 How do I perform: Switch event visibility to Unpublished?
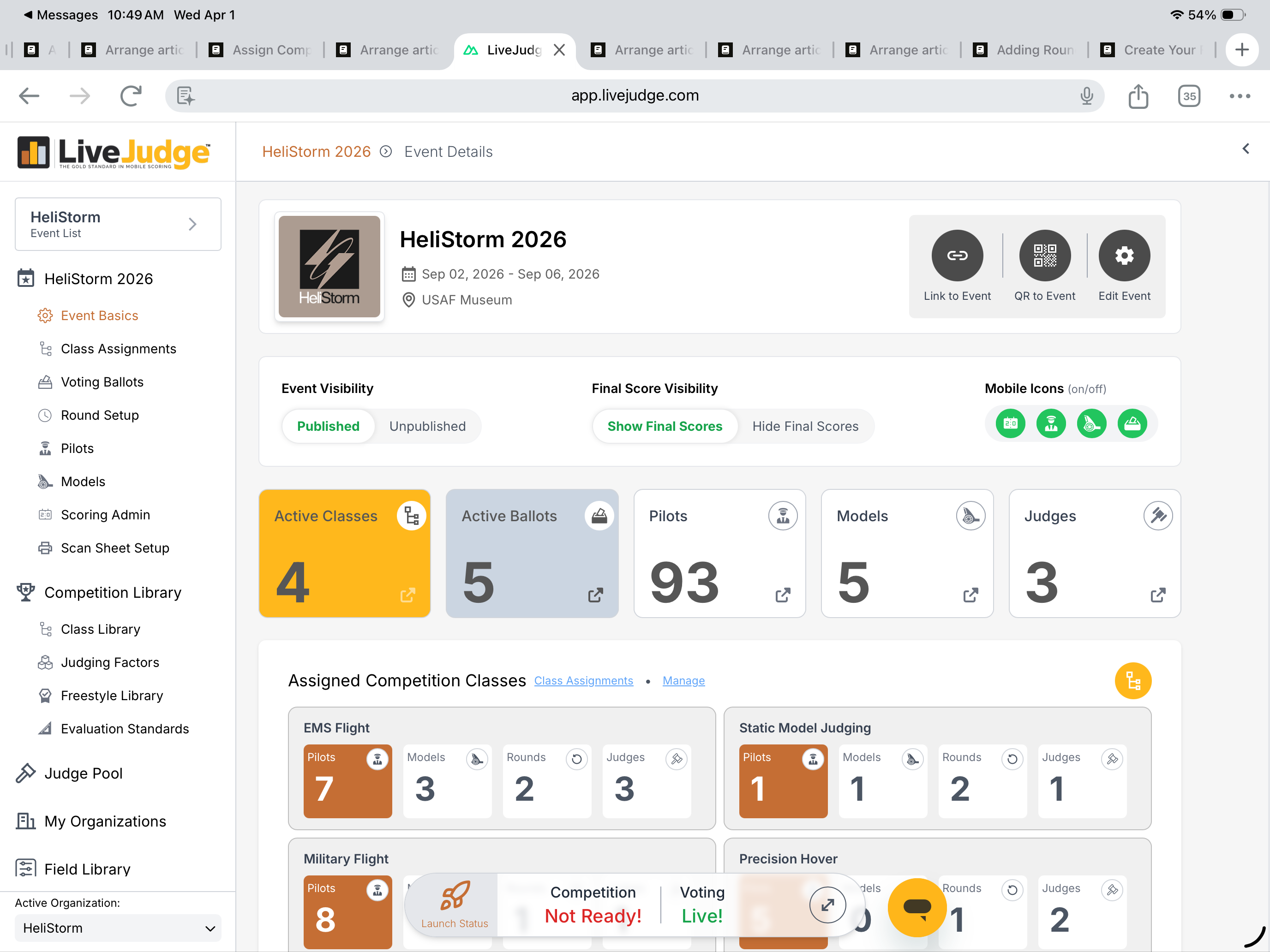coord(427,426)
